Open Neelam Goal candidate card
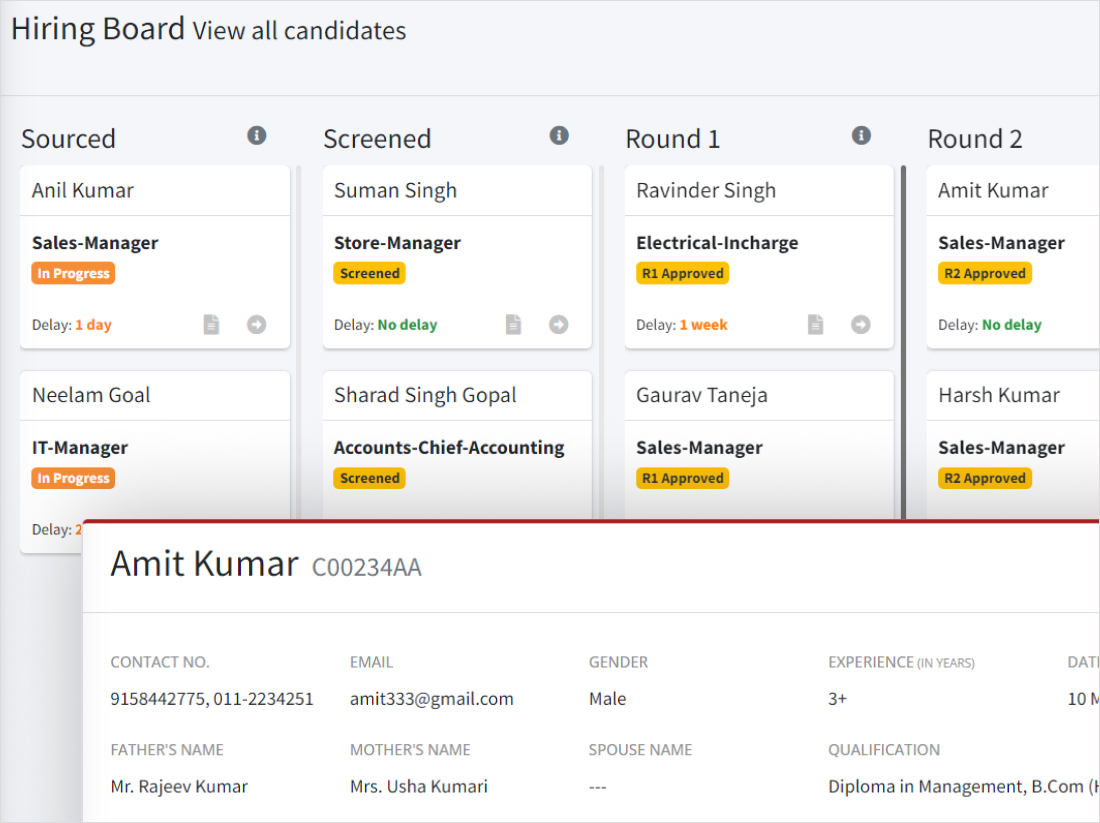This screenshot has width=1100, height=823. click(x=91, y=395)
